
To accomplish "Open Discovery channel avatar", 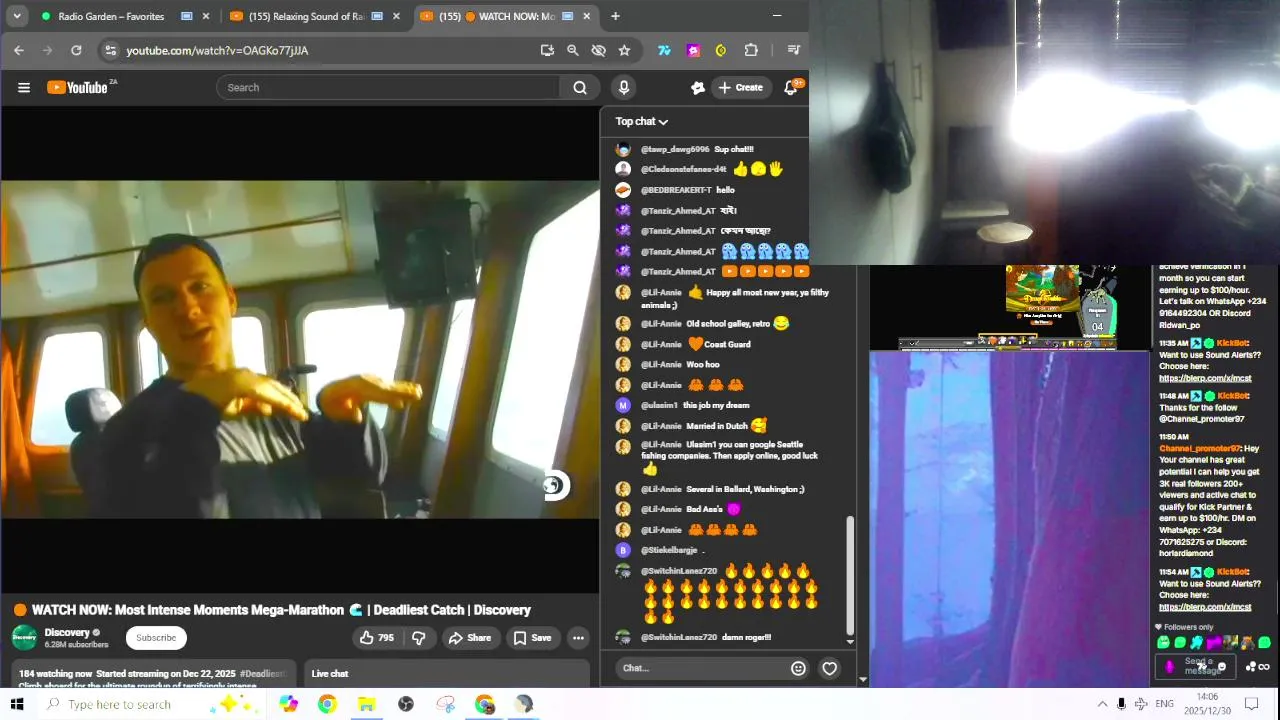I will click(x=24, y=638).
